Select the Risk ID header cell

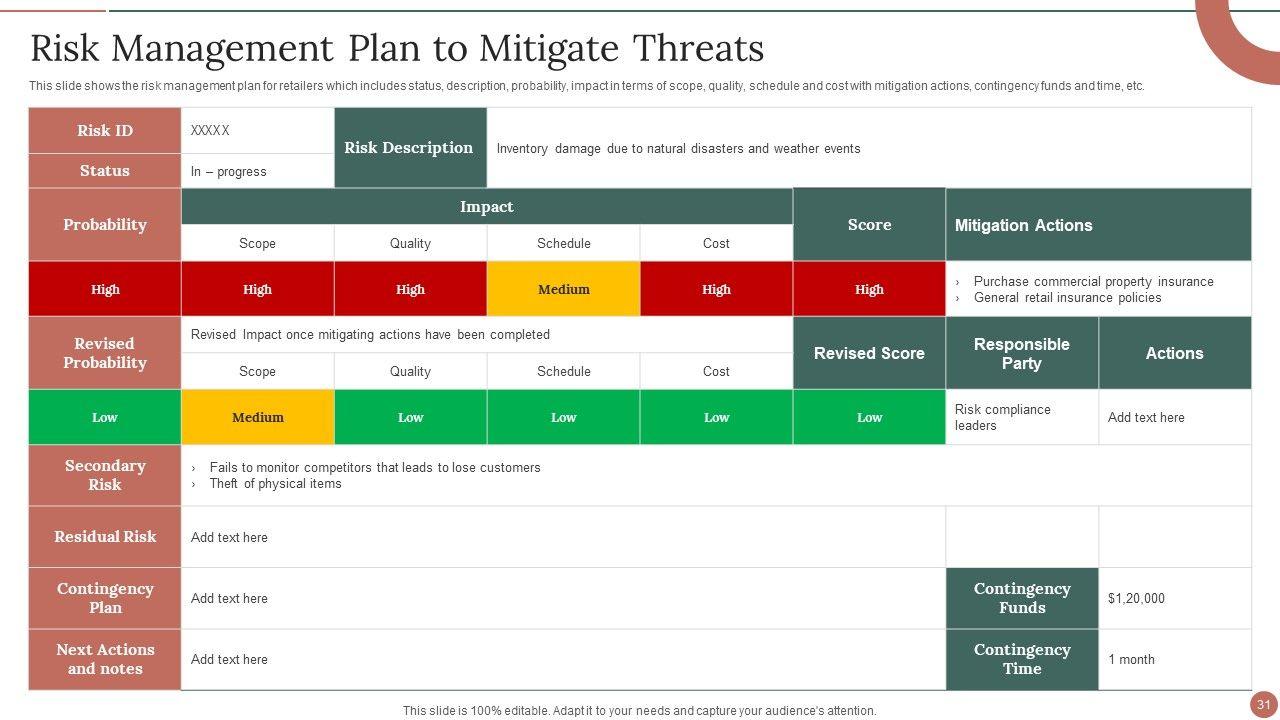tap(105, 130)
